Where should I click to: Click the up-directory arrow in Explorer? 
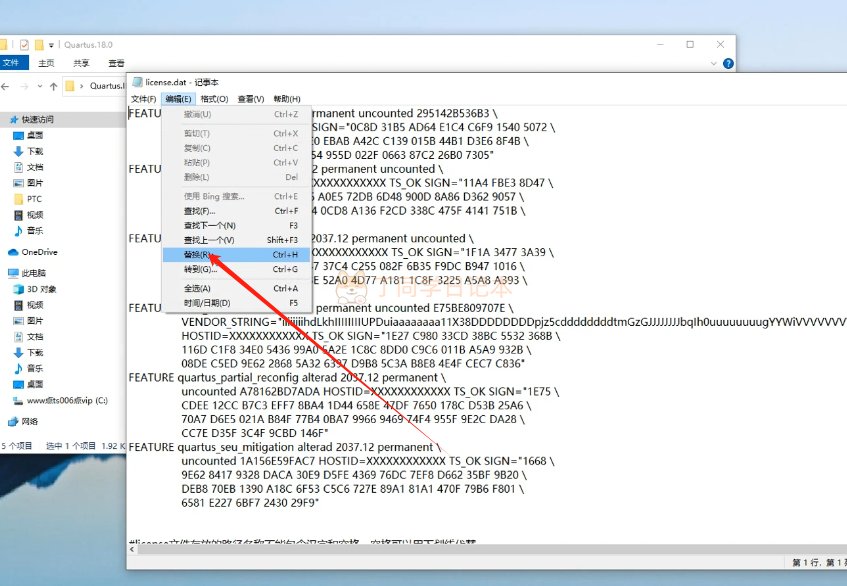click(x=53, y=86)
